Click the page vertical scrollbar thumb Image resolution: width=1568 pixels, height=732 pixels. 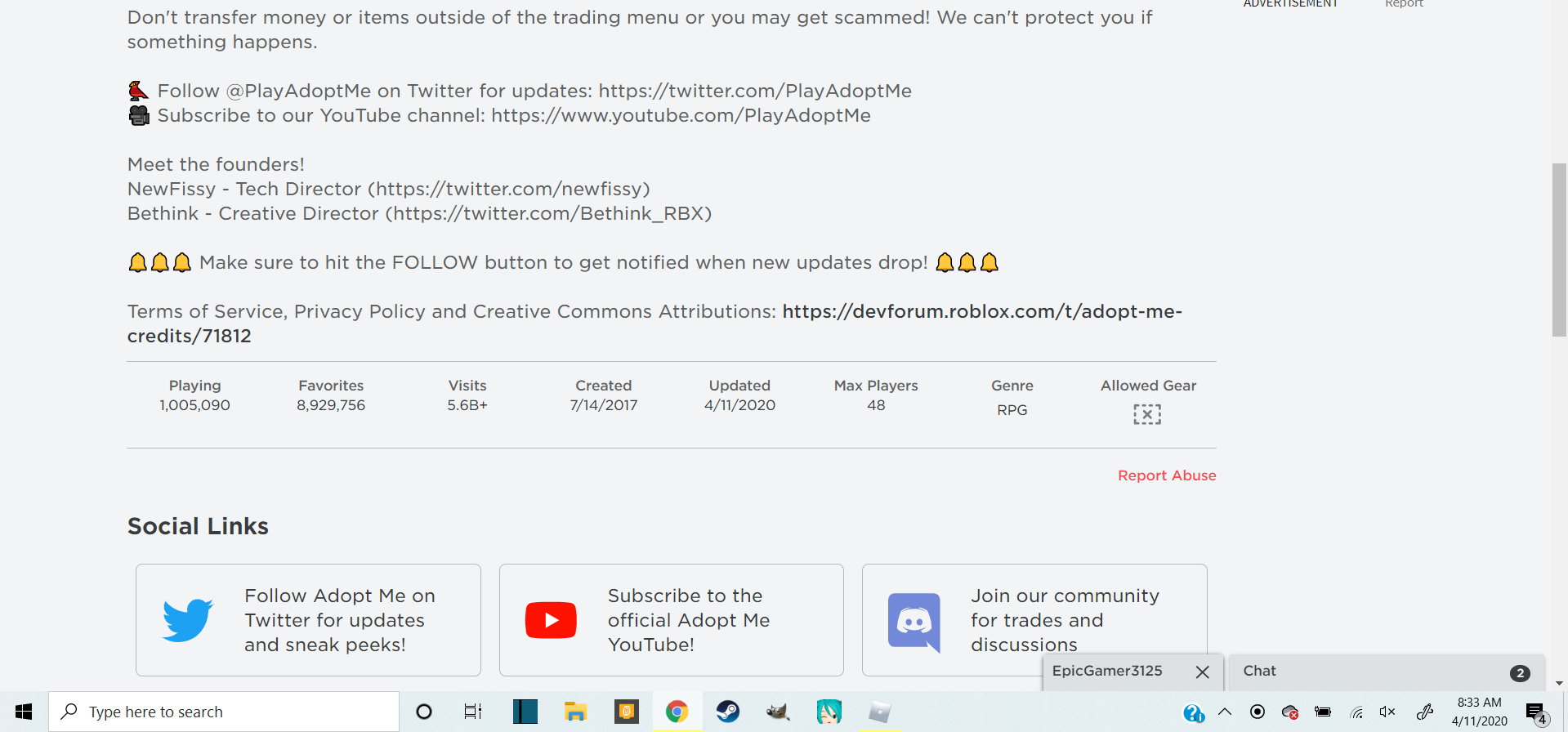tap(1560, 250)
